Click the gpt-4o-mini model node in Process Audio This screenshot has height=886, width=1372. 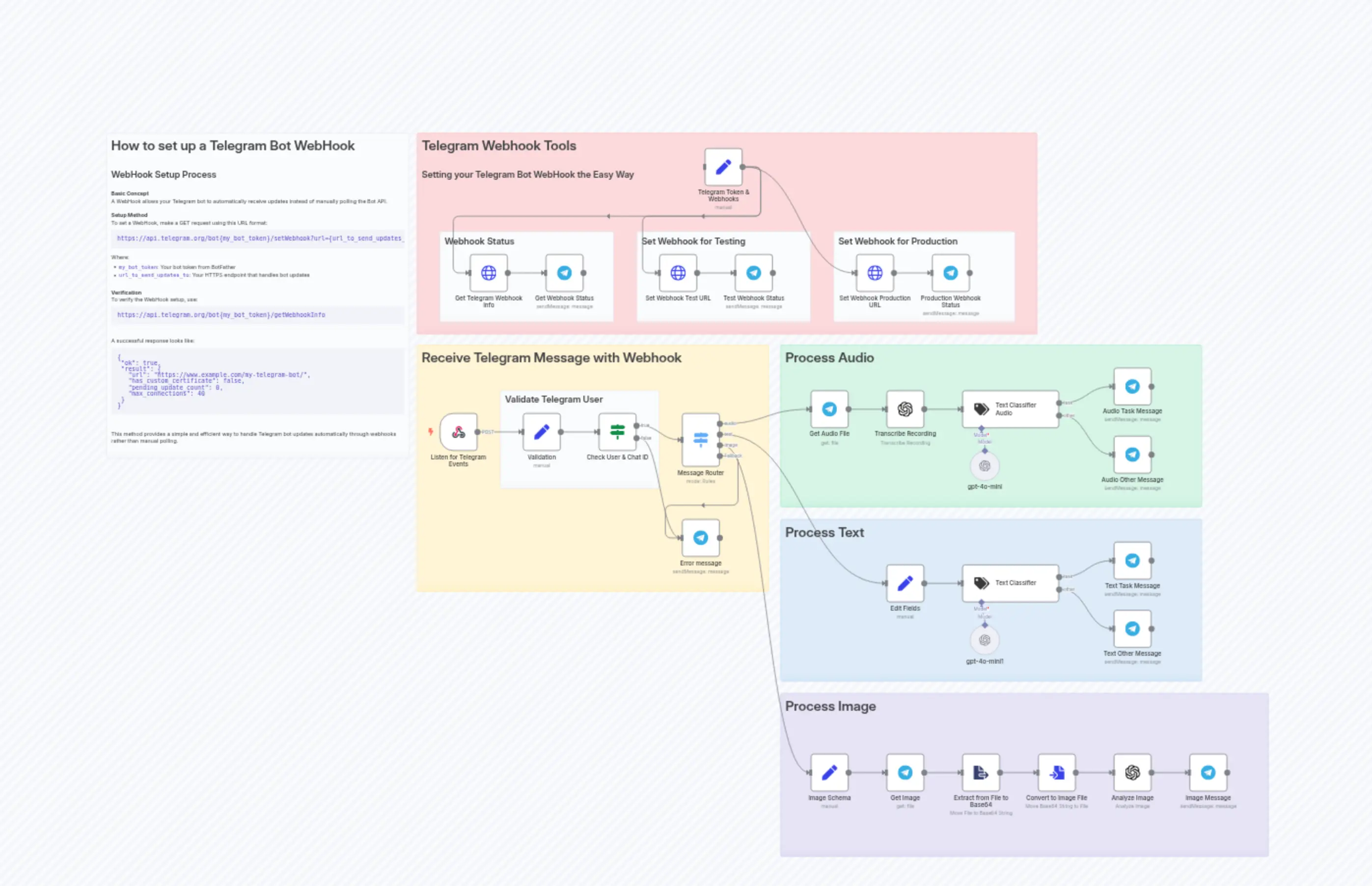pos(984,465)
